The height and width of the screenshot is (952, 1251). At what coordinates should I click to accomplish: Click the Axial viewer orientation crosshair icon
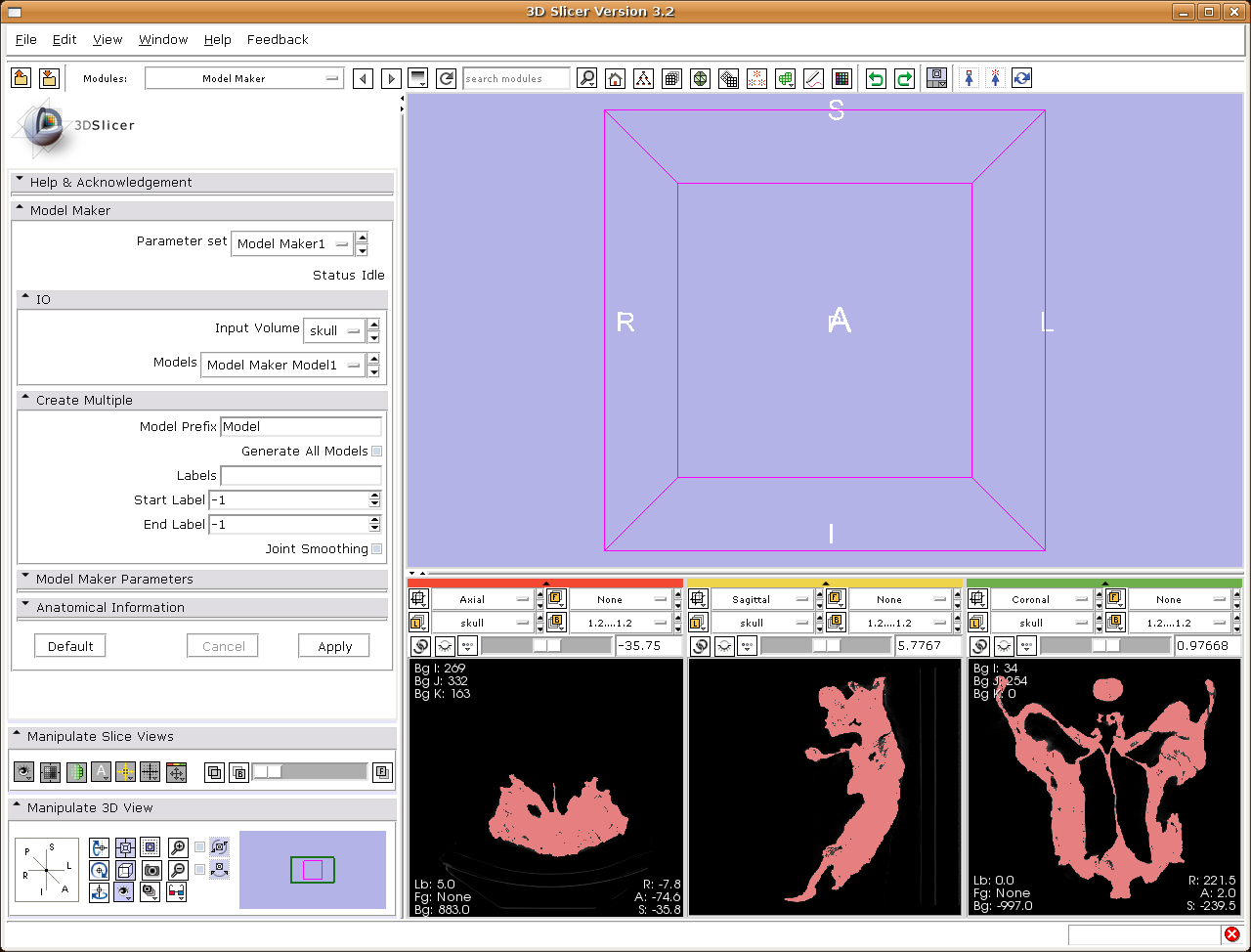419,599
